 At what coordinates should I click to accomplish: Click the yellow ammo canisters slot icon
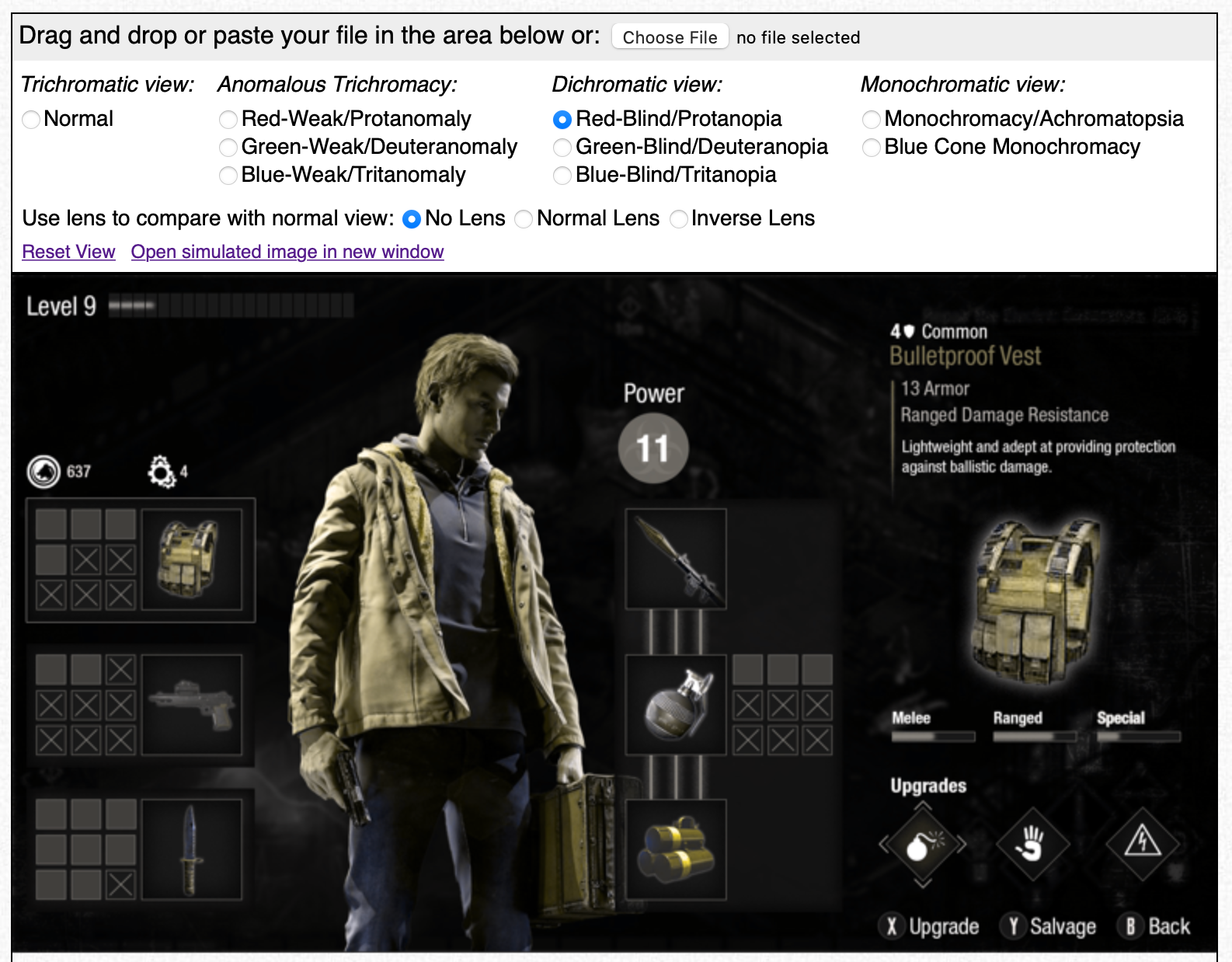point(676,849)
